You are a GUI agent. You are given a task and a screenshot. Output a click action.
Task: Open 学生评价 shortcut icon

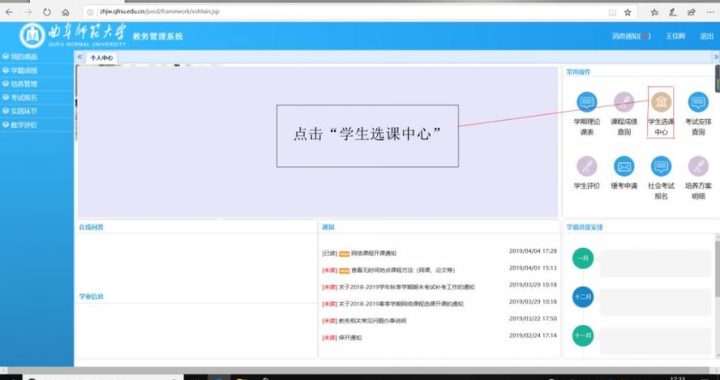pos(586,166)
